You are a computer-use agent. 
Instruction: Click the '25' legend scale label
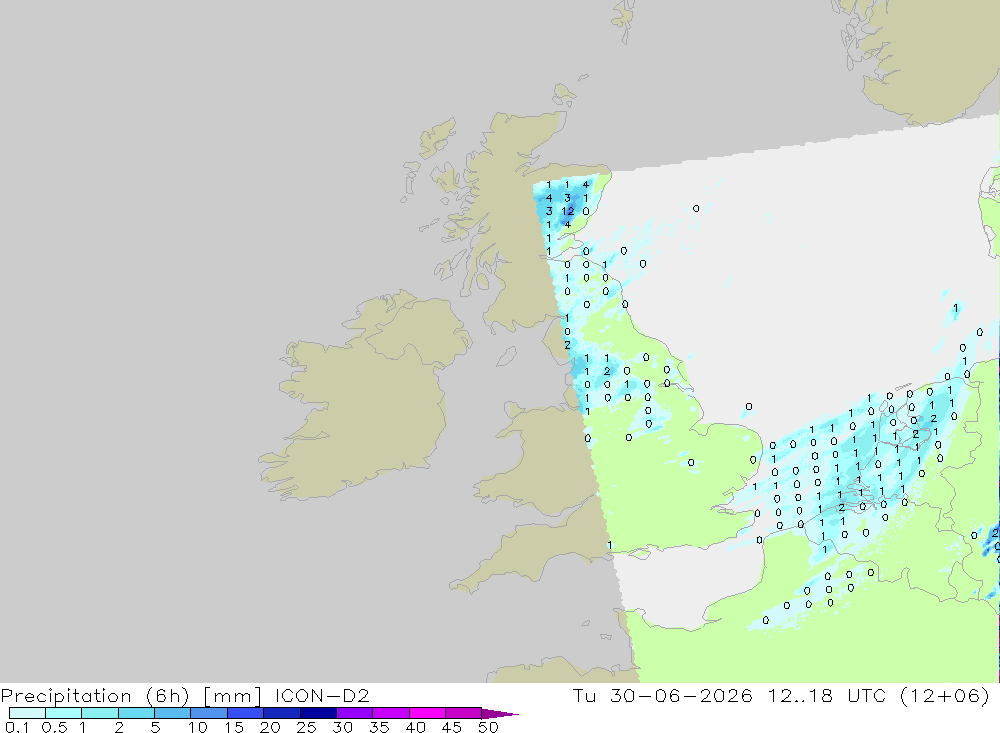click(x=307, y=727)
